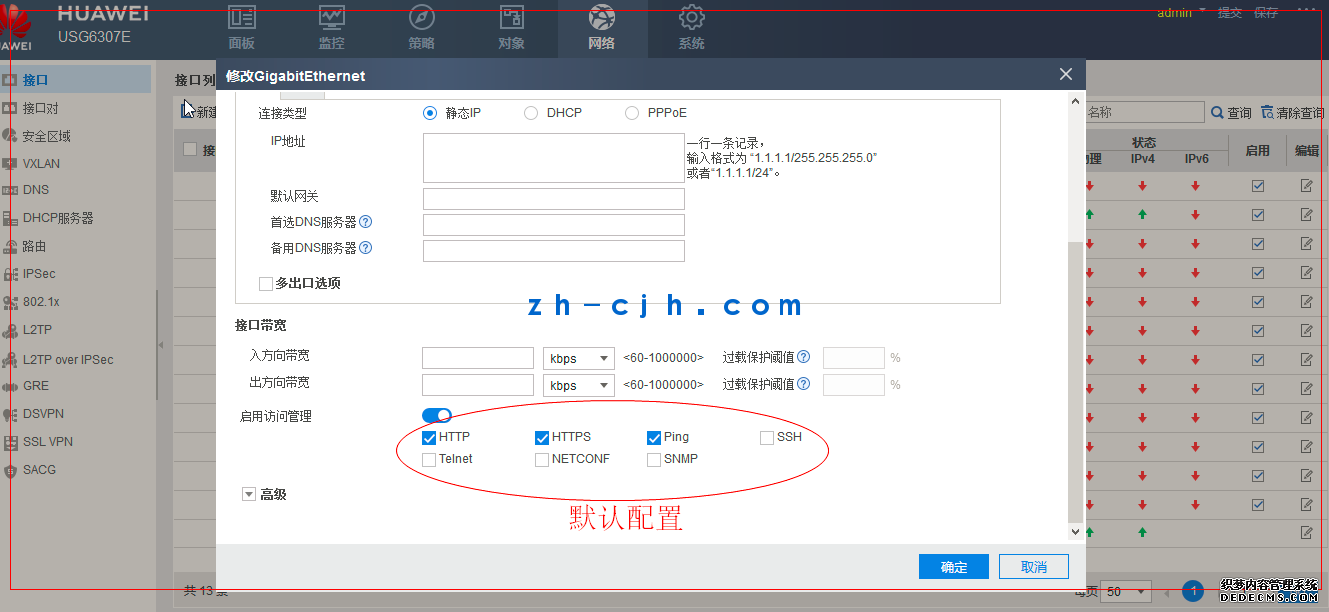
Task: Open the 系统 system gear icon
Action: click(691, 18)
